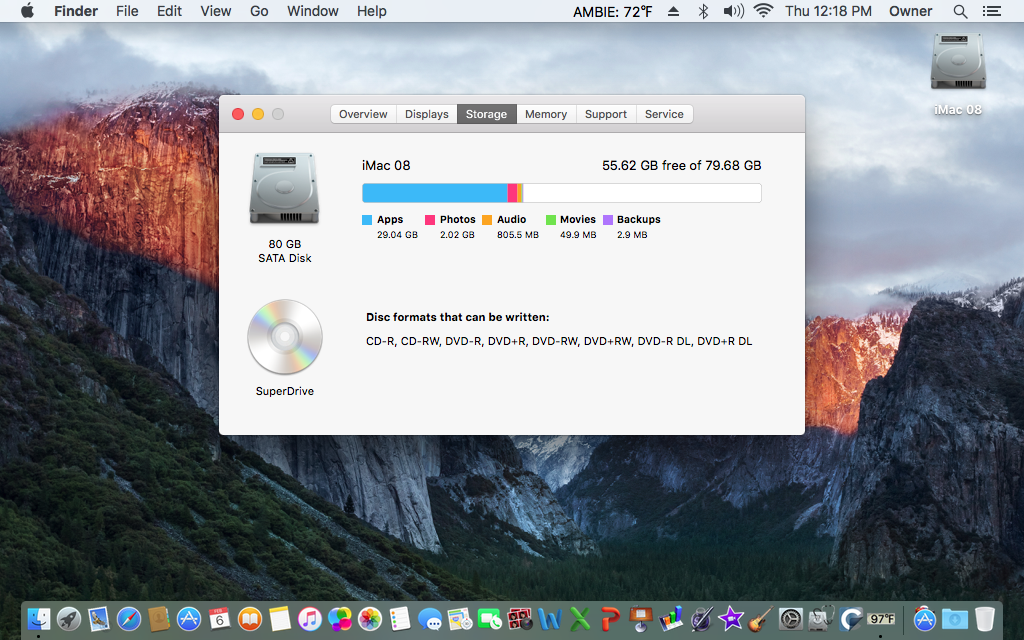Click the 80 GB SATA Disk icon
Viewport: 1024px width, 640px height.
tap(285, 188)
